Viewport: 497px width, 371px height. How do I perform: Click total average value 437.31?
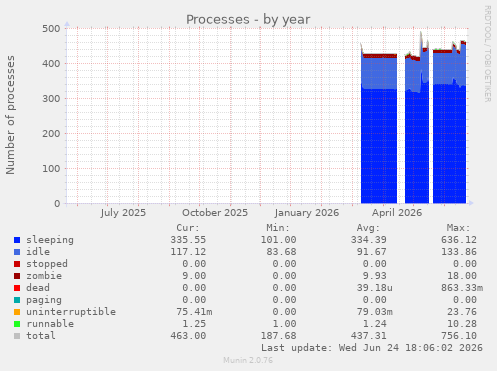pos(369,336)
